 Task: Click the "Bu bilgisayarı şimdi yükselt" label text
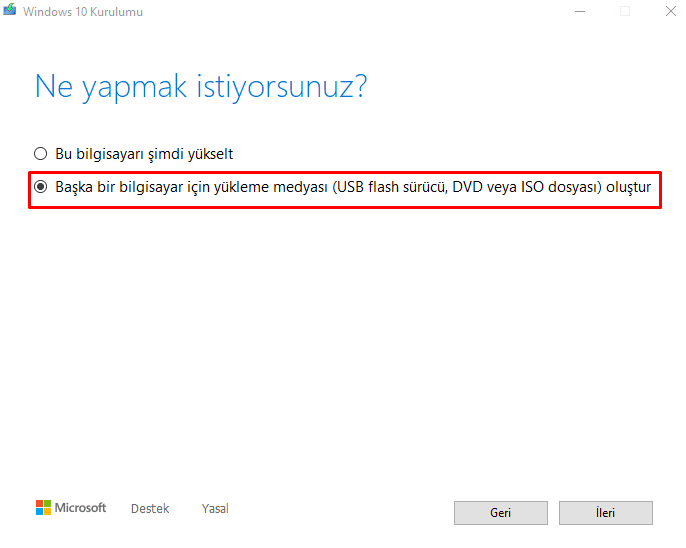[144, 154]
